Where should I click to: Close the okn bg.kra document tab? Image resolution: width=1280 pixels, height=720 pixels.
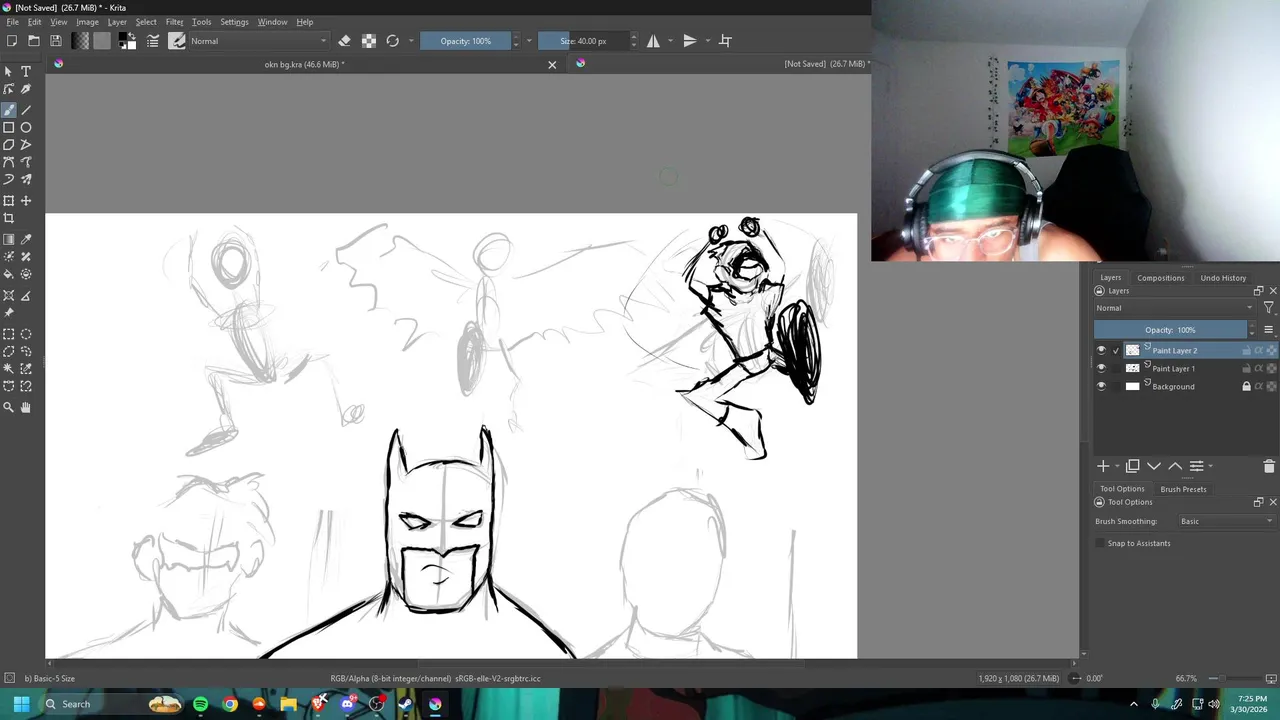552,65
